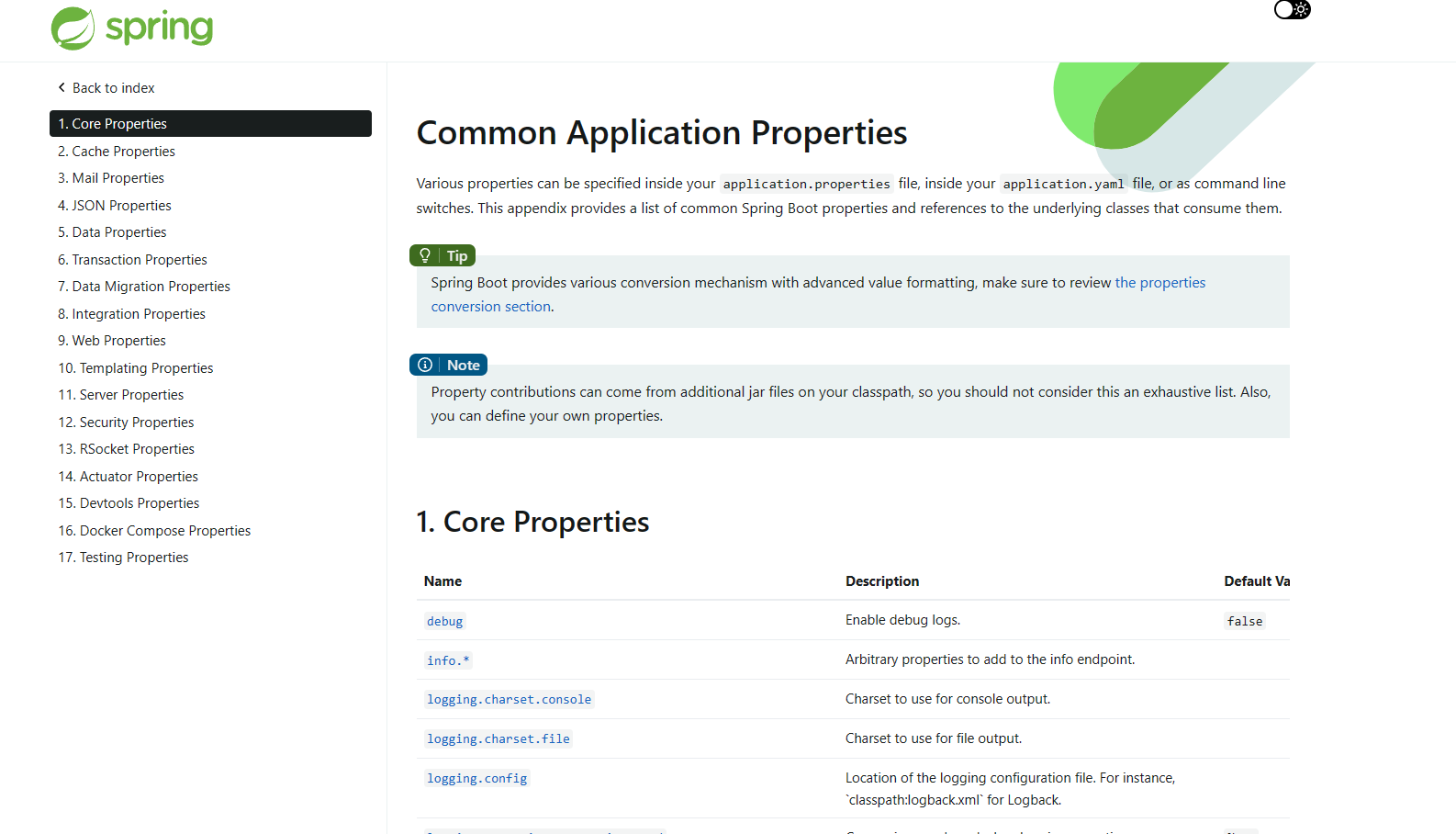Go to 12. Security Properties
Screen dimensions: 1456x834
click(126, 423)
